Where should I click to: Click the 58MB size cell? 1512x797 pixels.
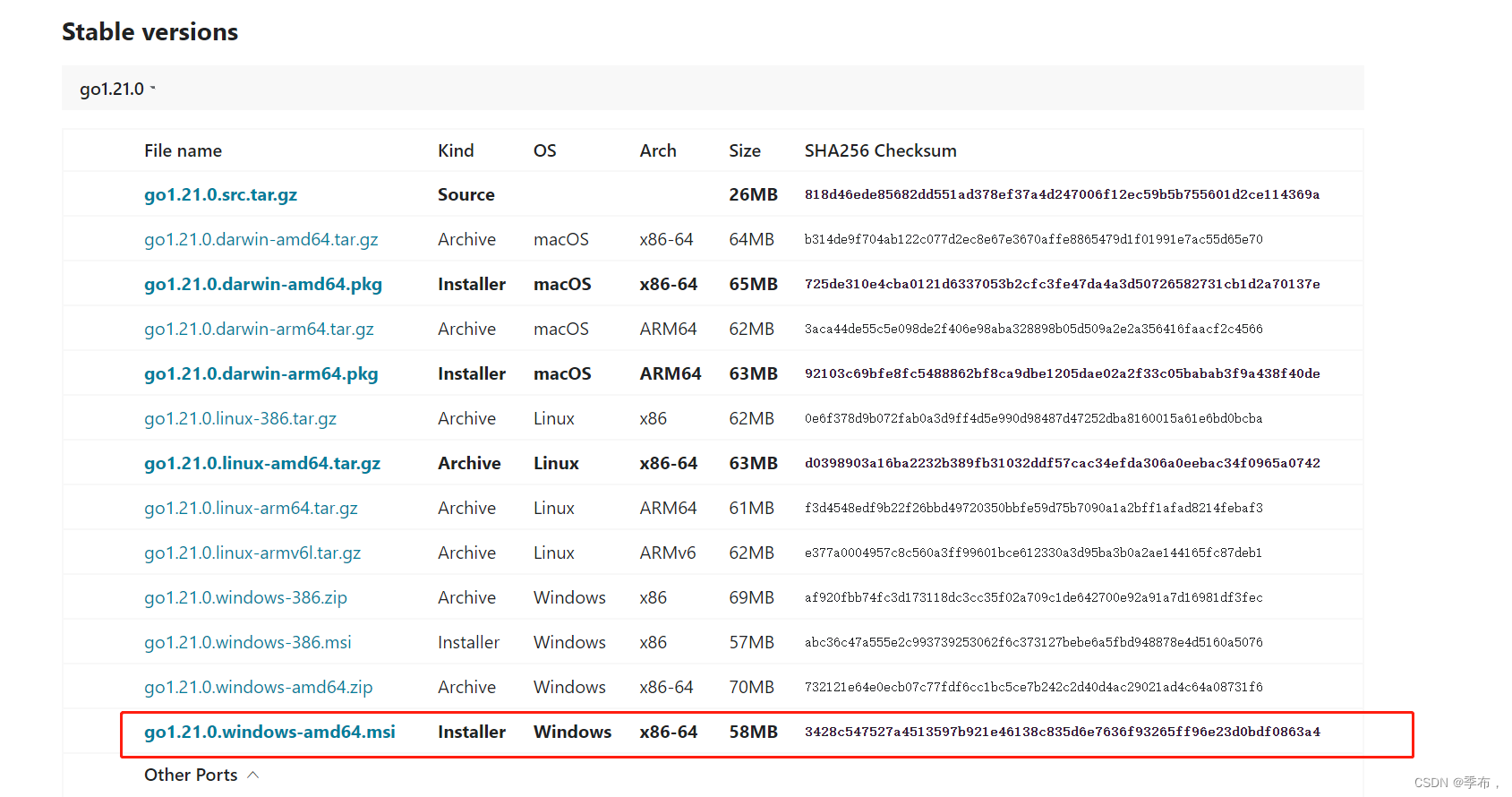[x=753, y=732]
